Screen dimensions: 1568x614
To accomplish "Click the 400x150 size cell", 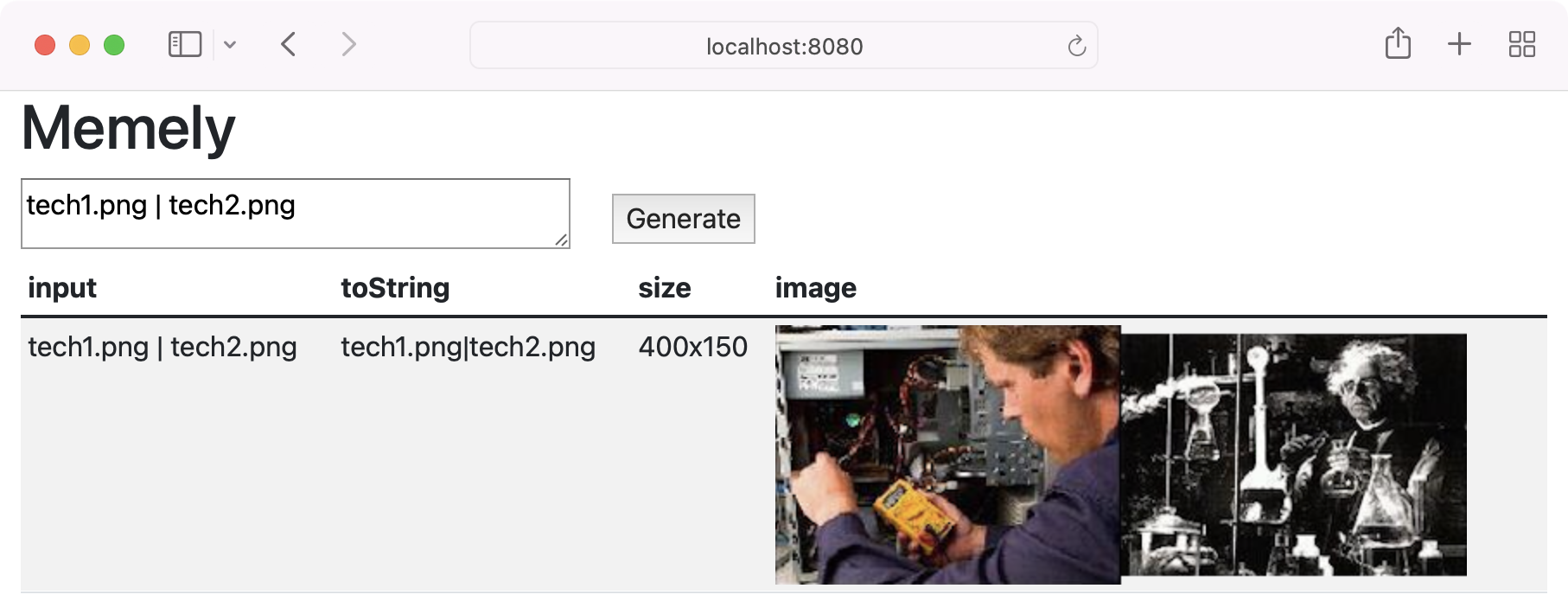I will [x=692, y=347].
